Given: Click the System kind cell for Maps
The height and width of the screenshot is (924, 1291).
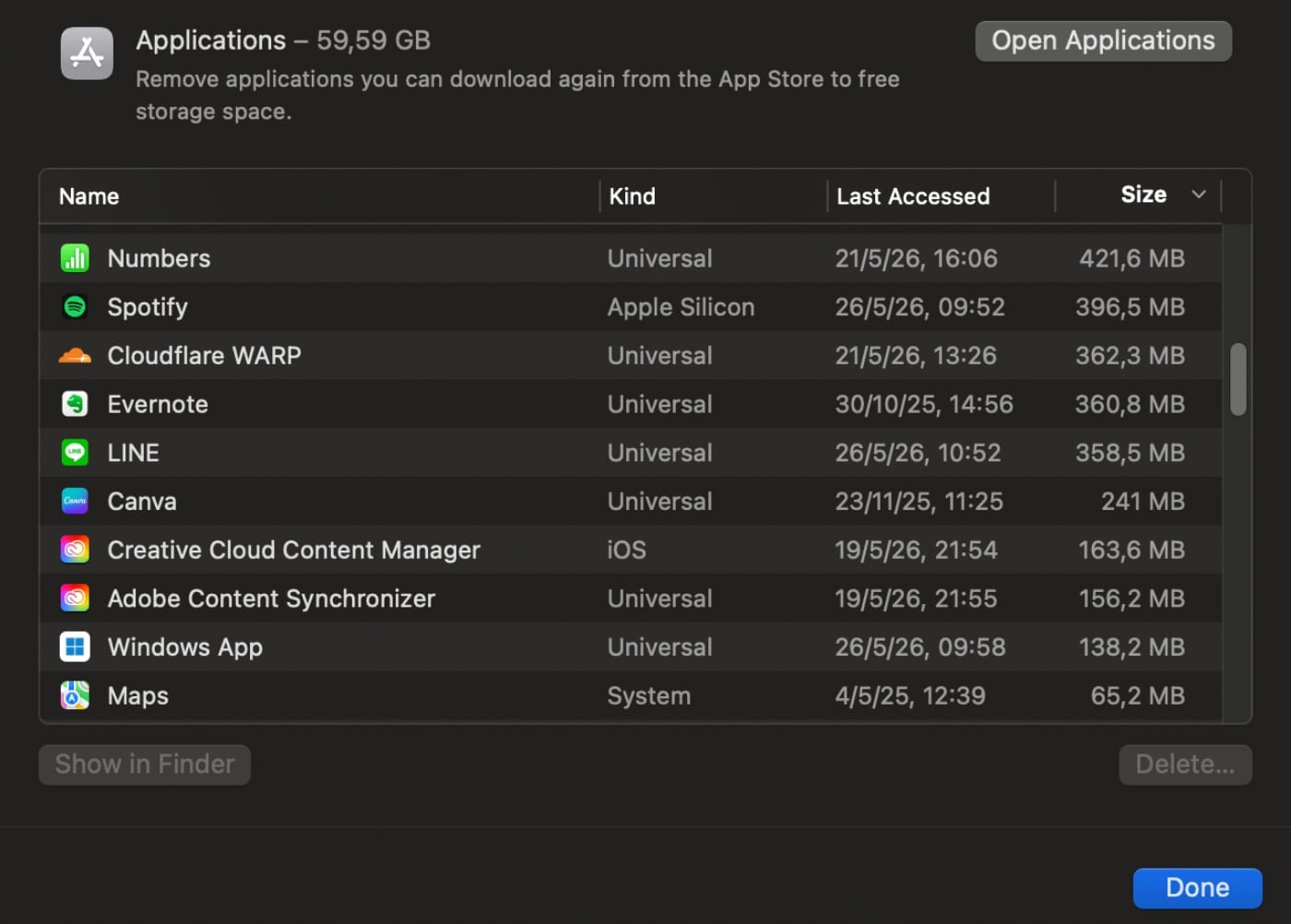Looking at the screenshot, I should (x=648, y=696).
